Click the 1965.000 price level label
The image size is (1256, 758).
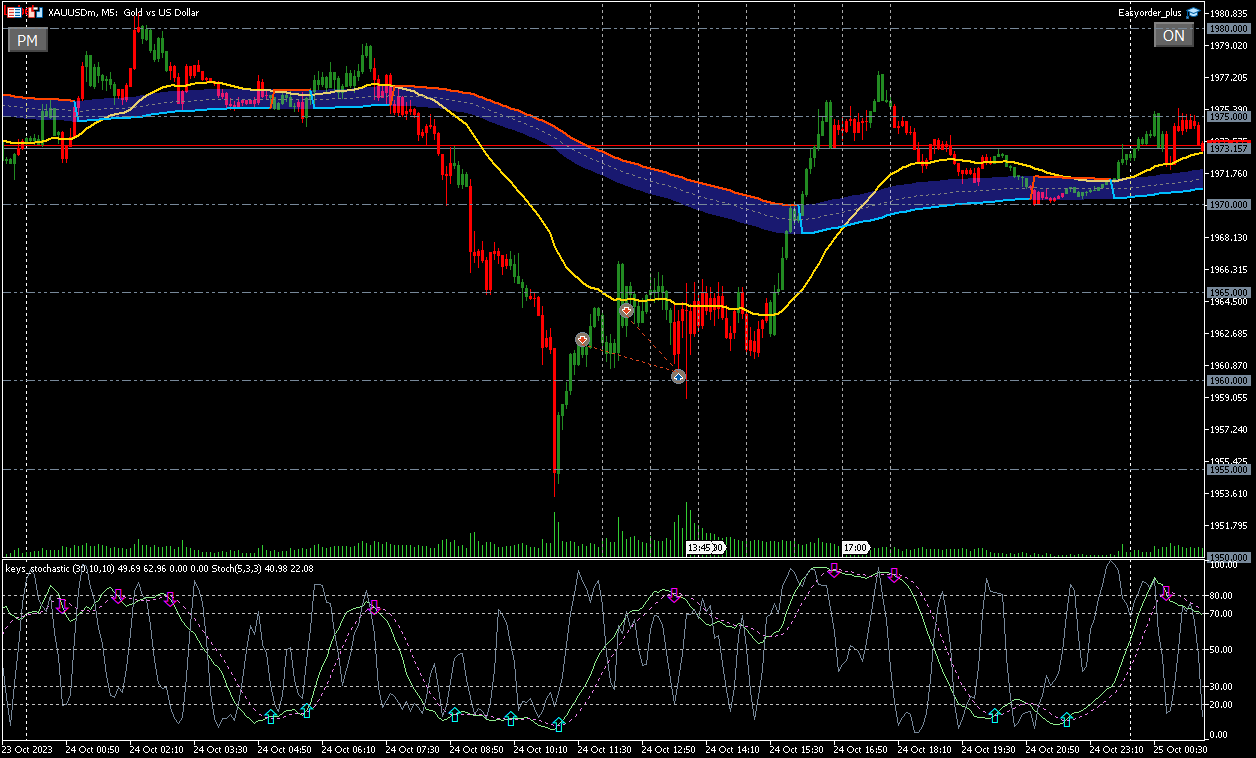point(1228,293)
